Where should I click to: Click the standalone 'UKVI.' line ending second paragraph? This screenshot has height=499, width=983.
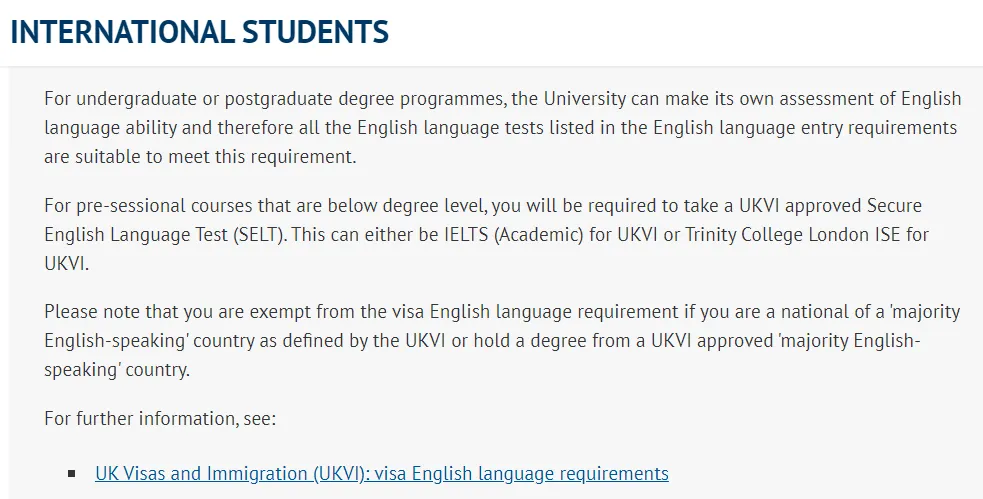(x=66, y=263)
